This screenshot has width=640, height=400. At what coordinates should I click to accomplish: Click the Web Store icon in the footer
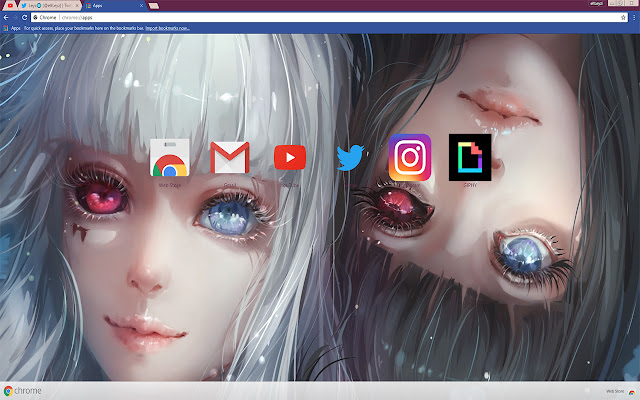coord(631,391)
